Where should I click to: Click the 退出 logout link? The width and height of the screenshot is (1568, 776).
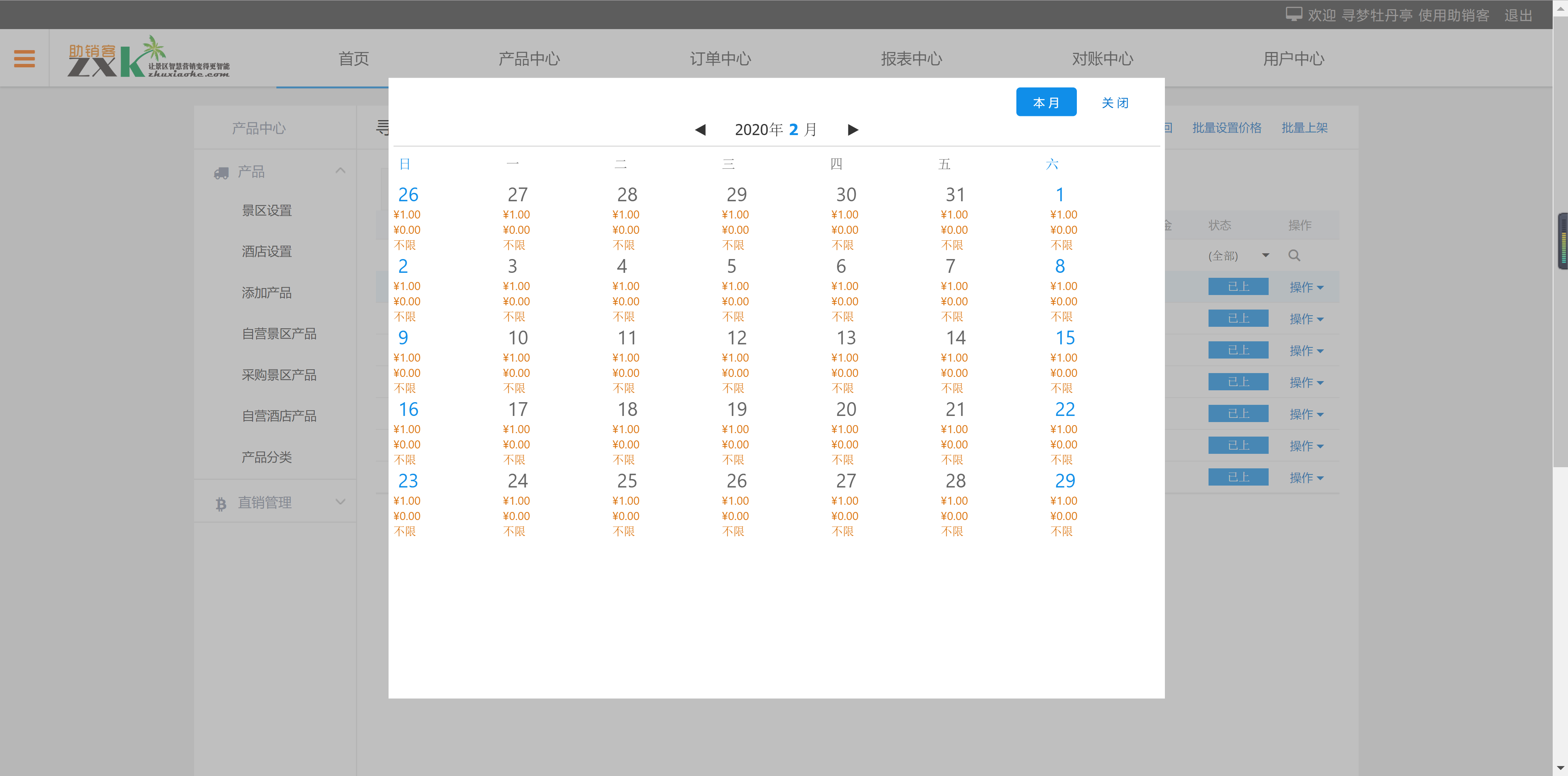pos(1518,15)
